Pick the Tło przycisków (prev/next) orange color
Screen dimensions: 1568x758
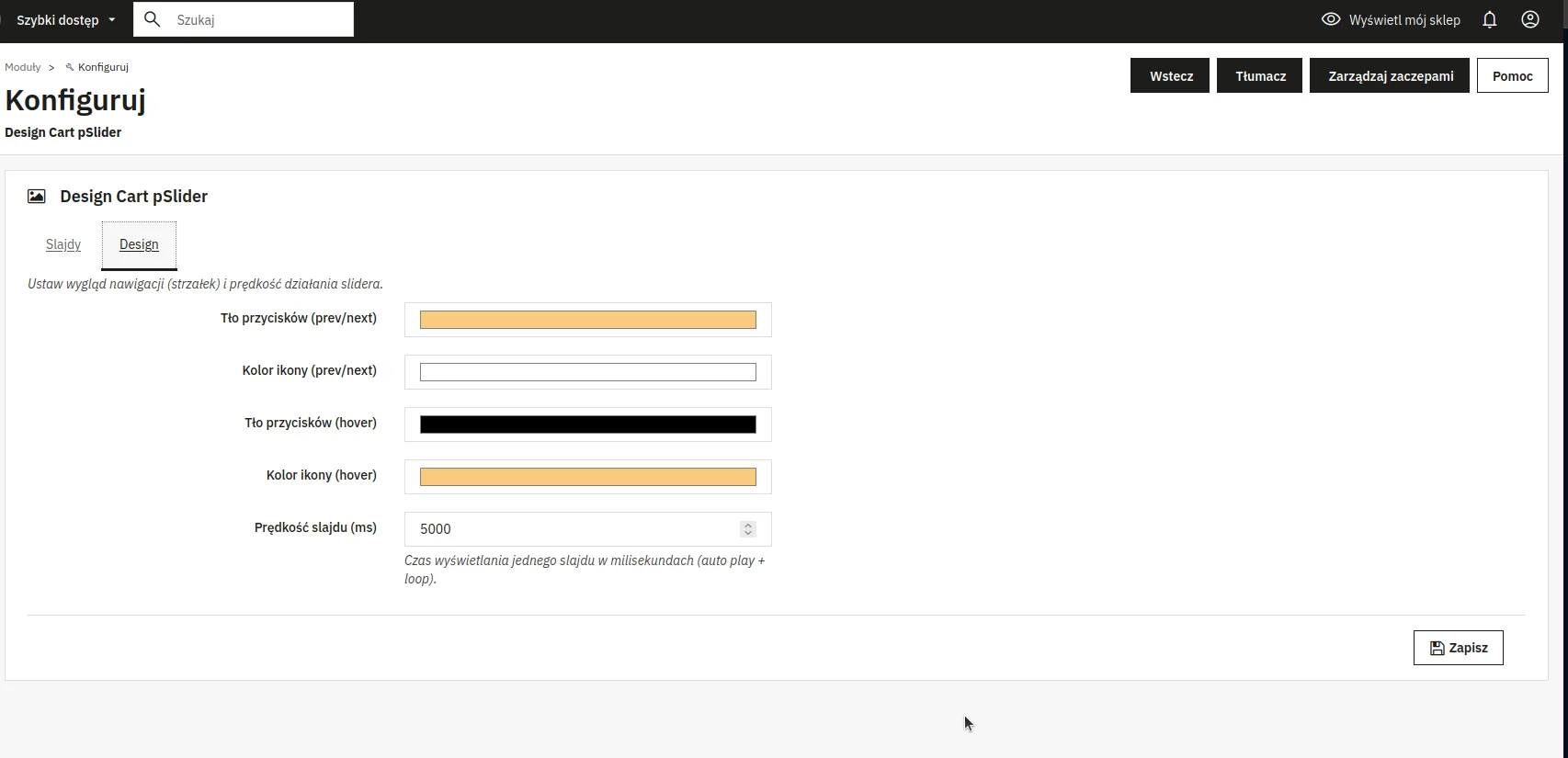(x=587, y=320)
